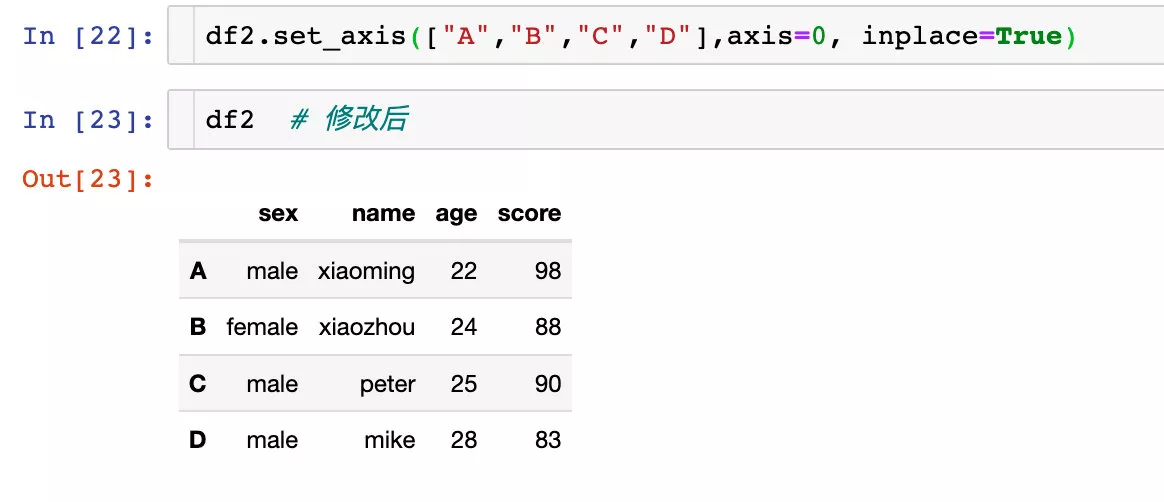Click the 'xiaoming' name cell

[367, 272]
